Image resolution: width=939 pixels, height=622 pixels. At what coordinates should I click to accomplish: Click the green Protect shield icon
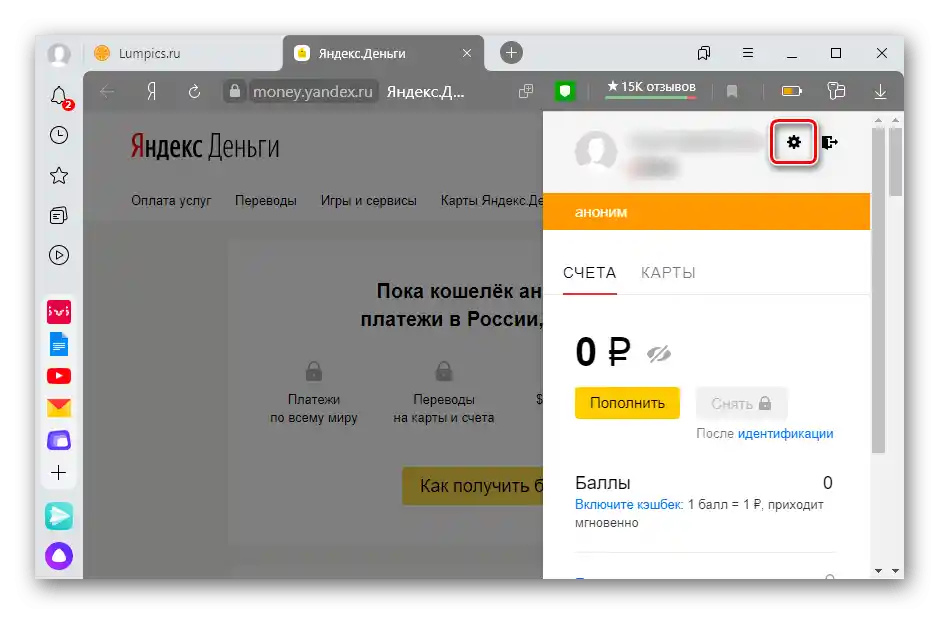[565, 91]
